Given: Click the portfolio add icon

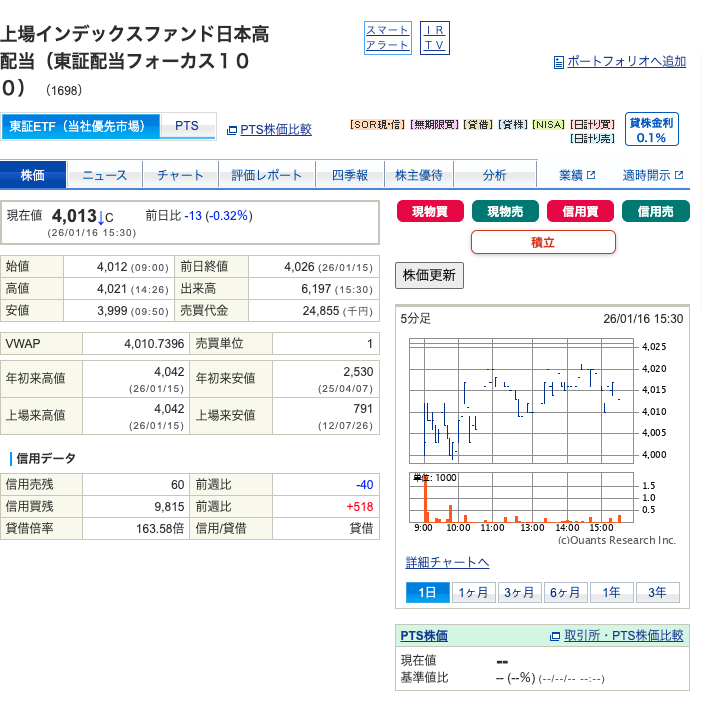Looking at the screenshot, I should point(559,62).
